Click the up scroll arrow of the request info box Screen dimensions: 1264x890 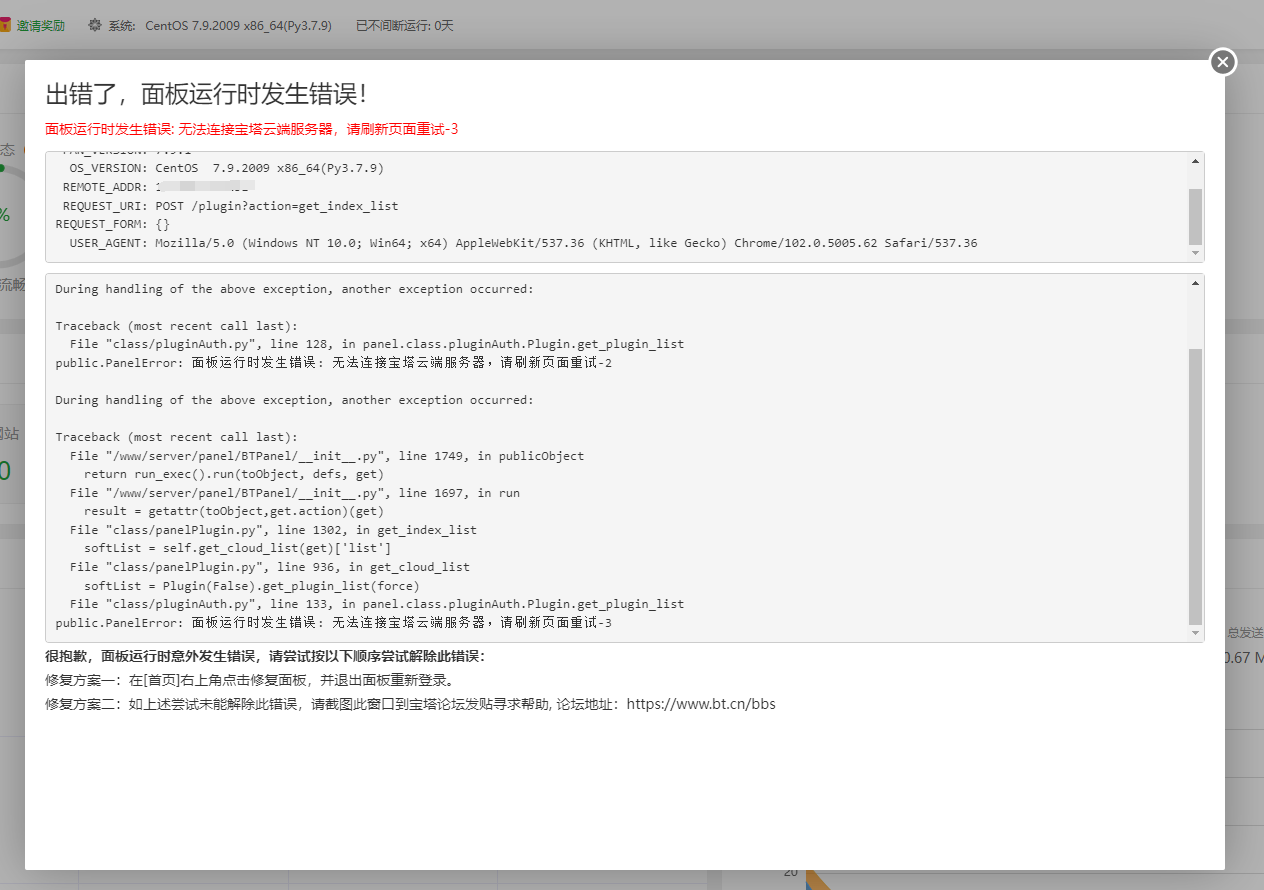1196,159
